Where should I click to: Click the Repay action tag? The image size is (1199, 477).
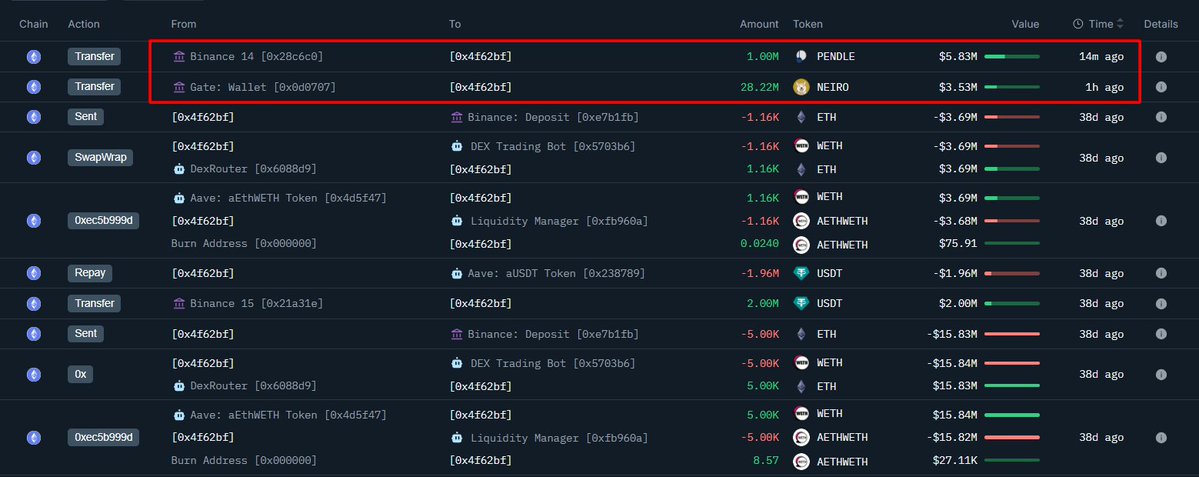coord(90,273)
